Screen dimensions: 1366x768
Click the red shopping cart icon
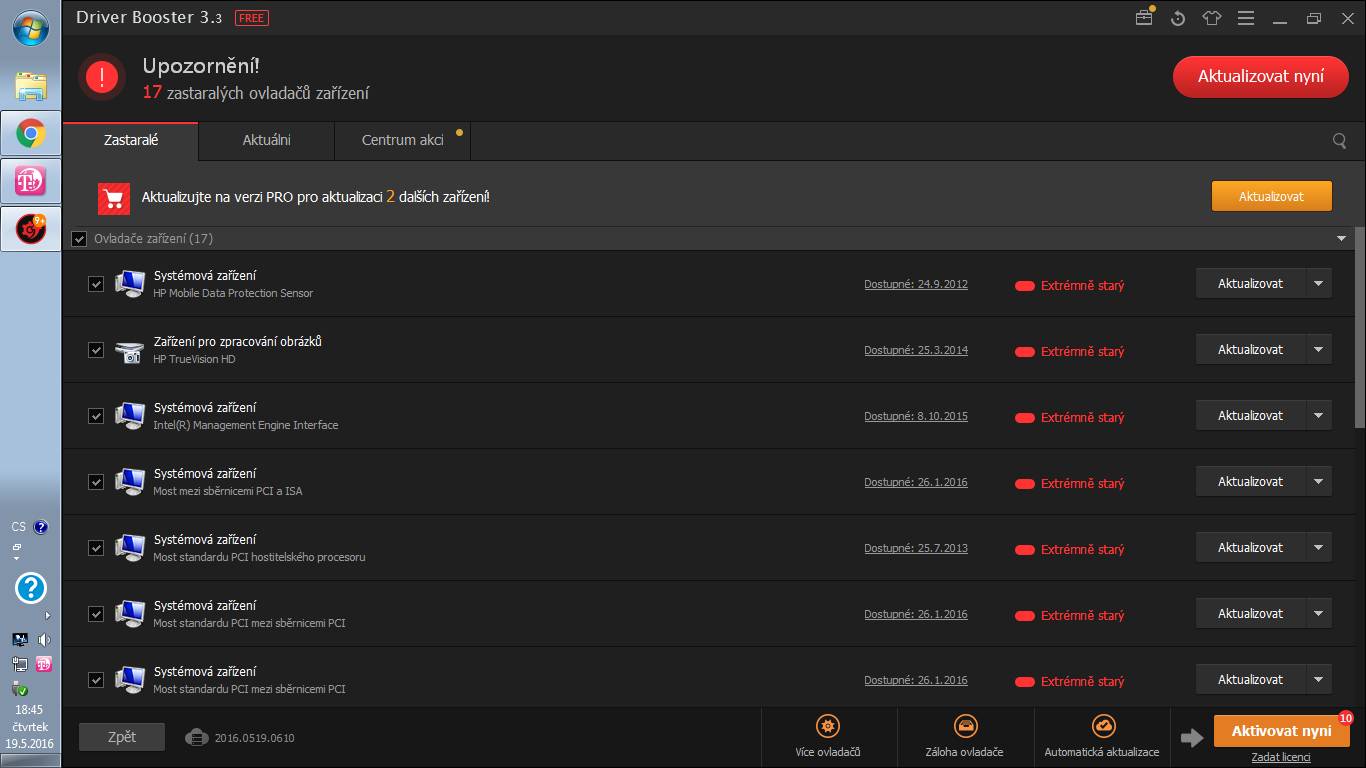tap(114, 198)
